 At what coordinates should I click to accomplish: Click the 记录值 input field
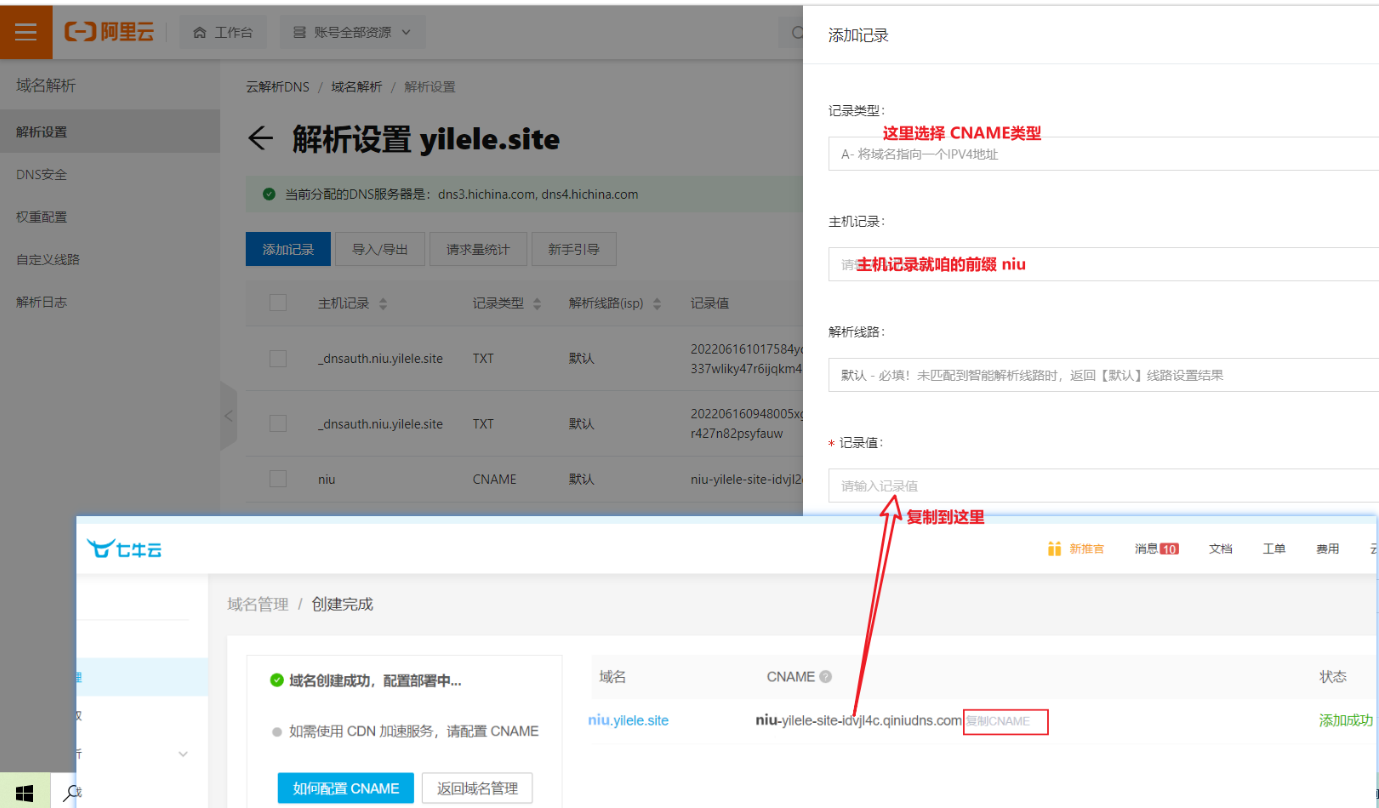1103,485
